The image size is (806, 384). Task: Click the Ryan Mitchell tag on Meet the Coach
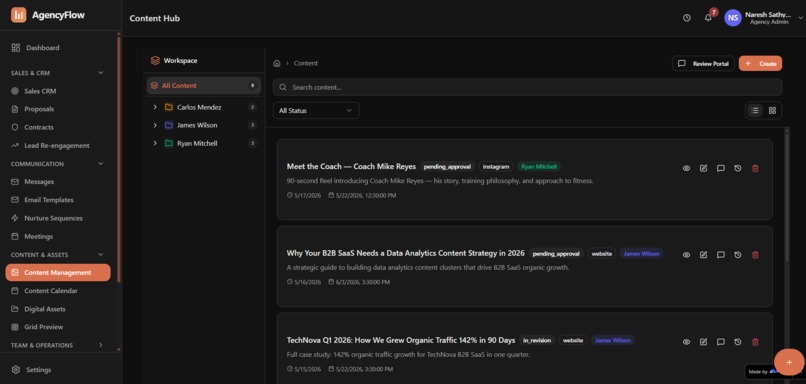539,167
